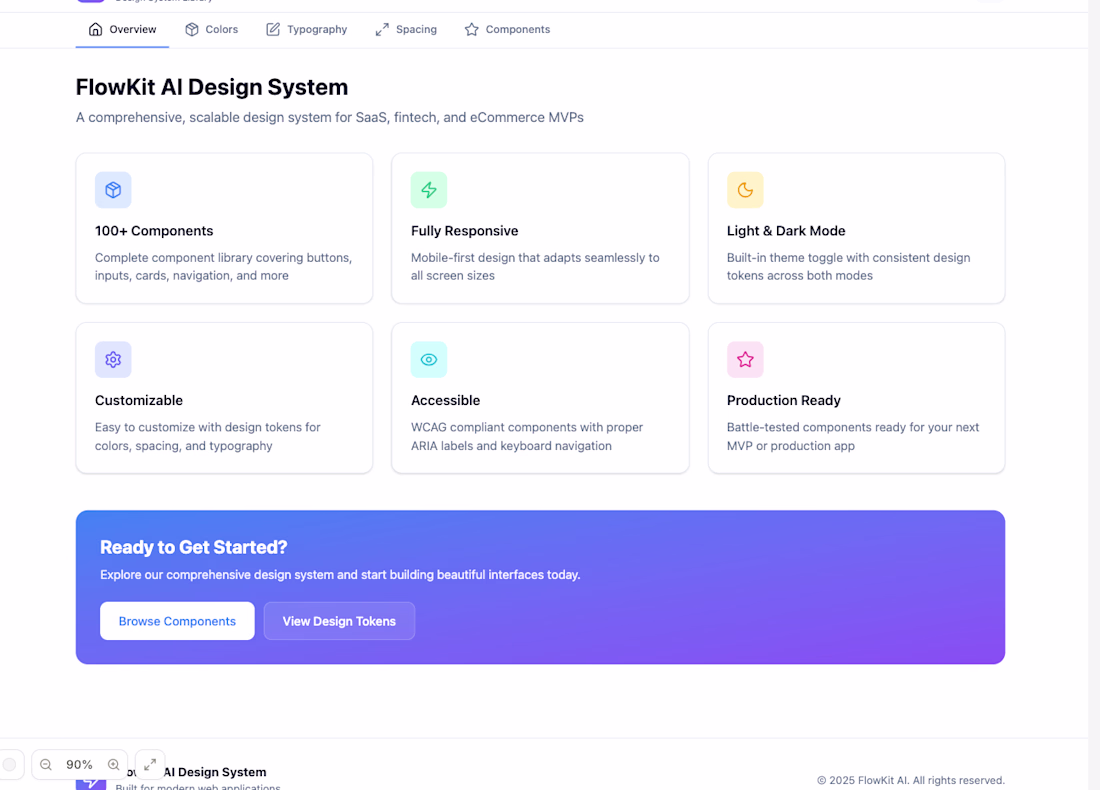Viewport: 1100px width, 790px height.
Task: Click the star icon beside Components tab
Action: 471,29
